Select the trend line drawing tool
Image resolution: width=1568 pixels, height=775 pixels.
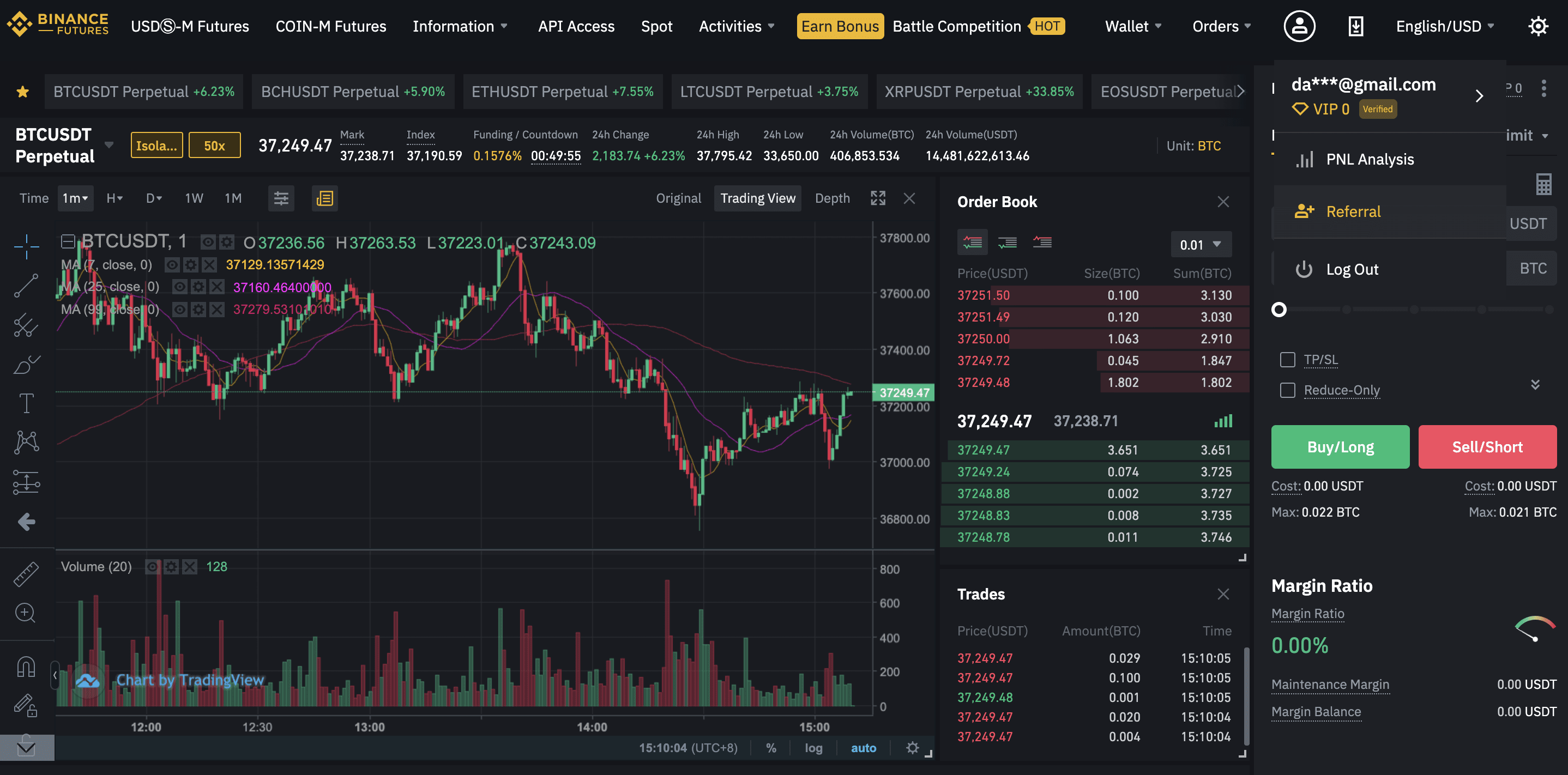click(26, 285)
